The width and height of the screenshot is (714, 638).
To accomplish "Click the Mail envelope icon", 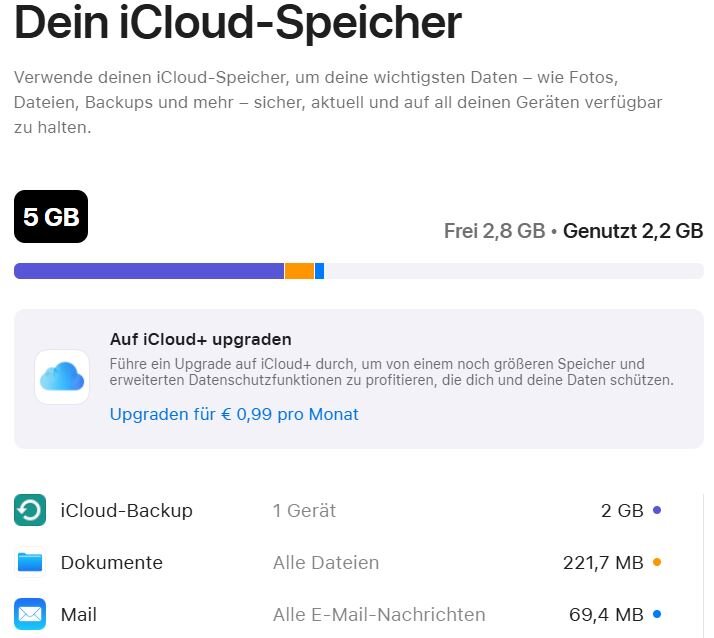I will (30, 614).
